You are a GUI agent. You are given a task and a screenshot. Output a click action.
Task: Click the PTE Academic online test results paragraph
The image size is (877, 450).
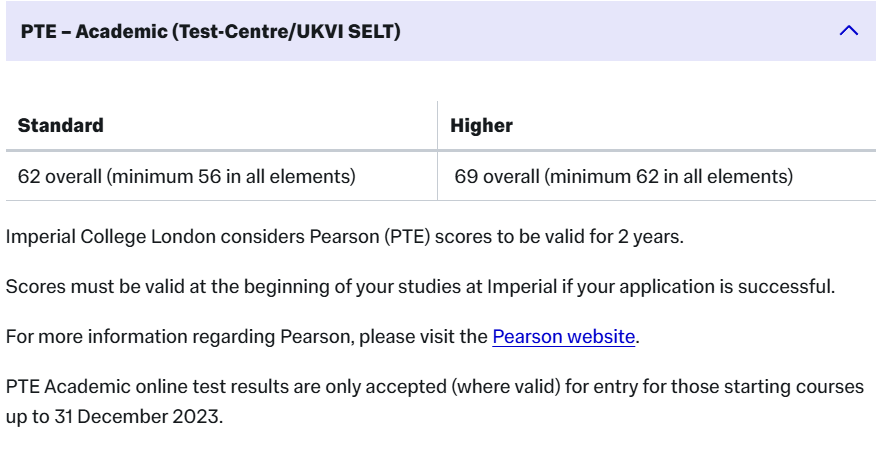(433, 386)
